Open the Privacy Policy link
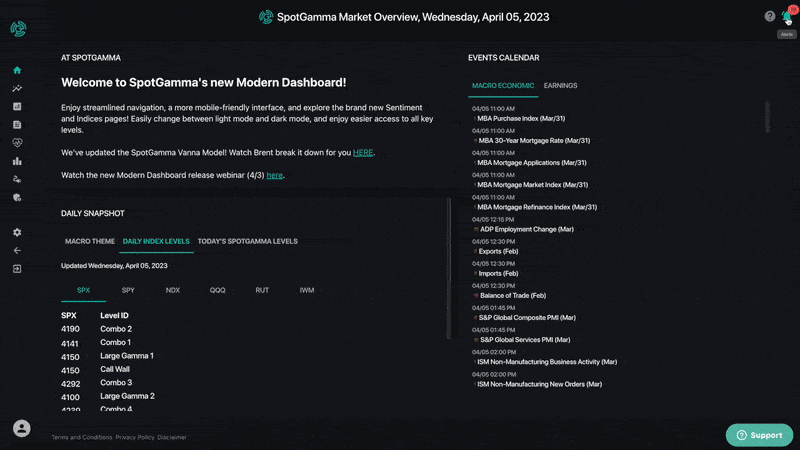 pos(135,437)
